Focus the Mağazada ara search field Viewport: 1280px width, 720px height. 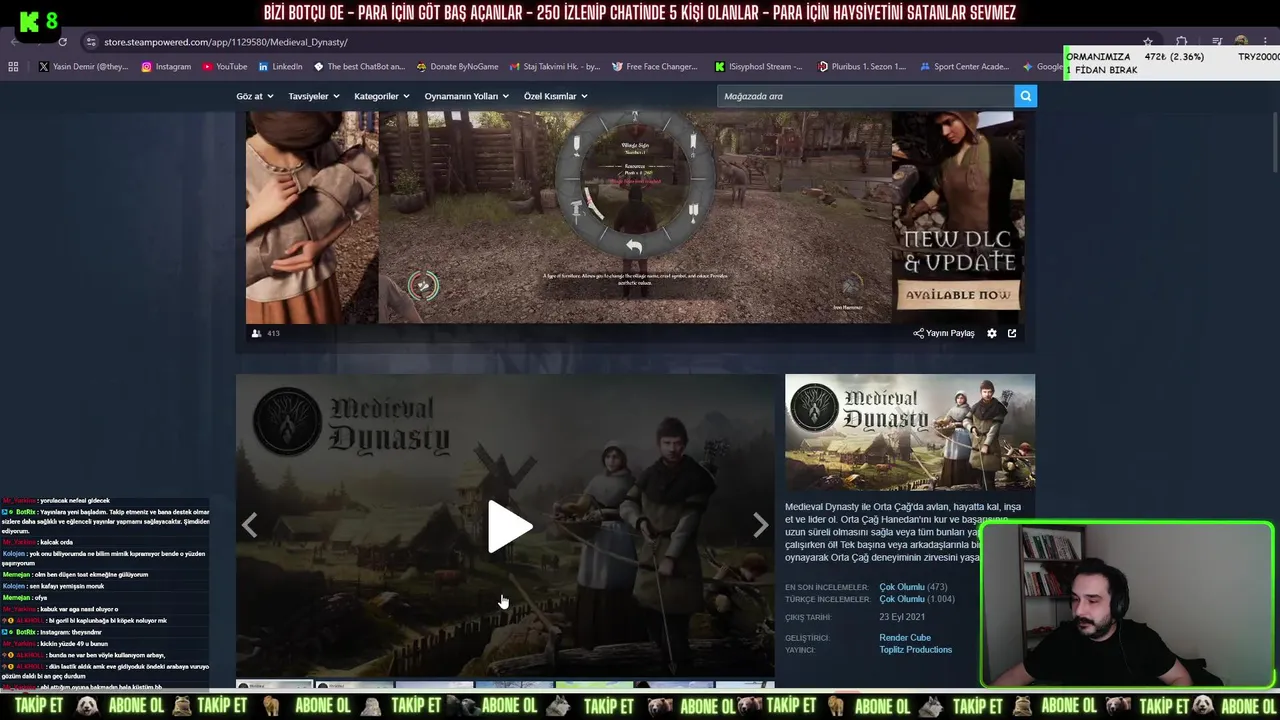866,96
